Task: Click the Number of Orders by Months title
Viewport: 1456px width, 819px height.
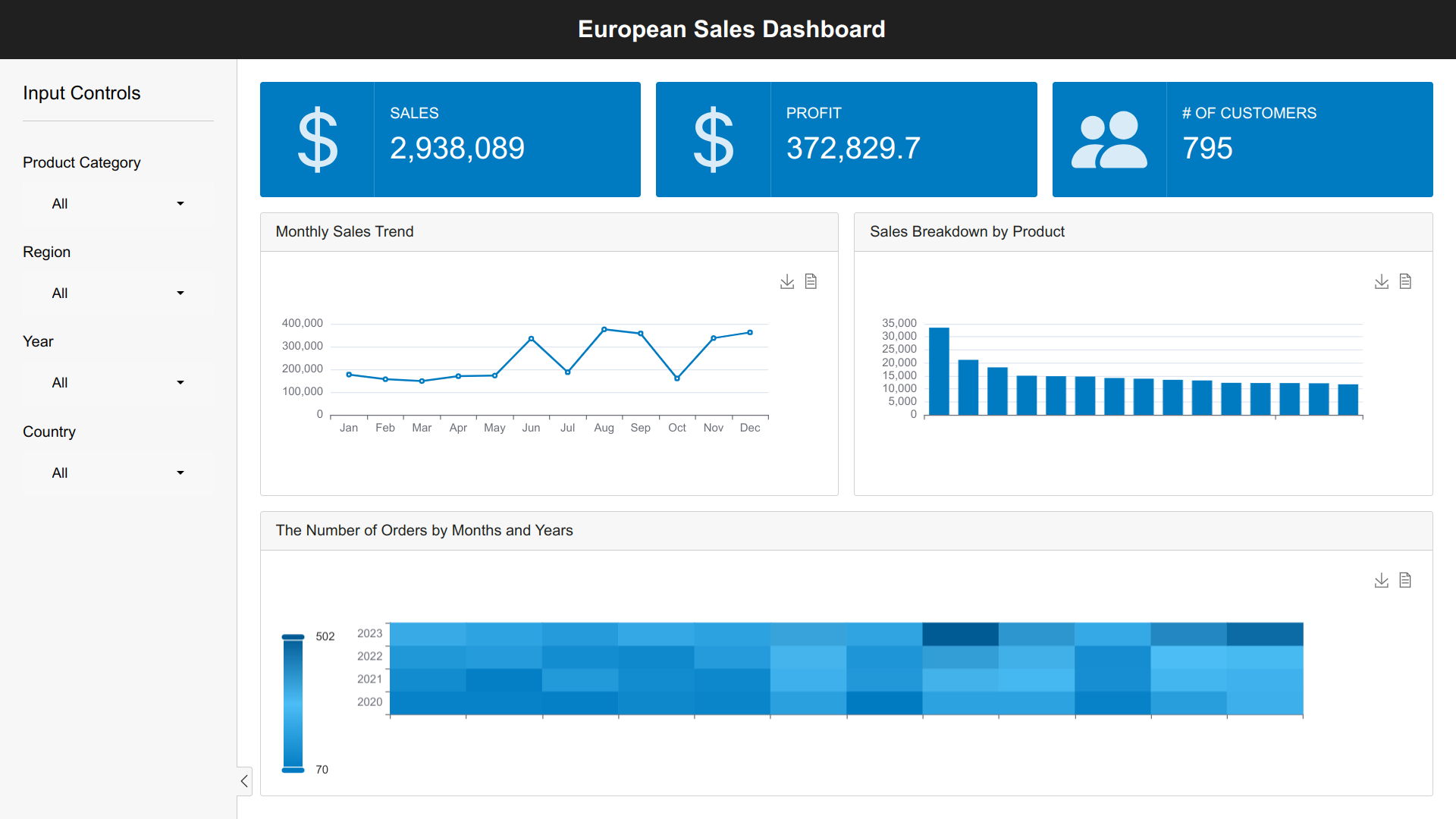Action: pyautogui.click(x=424, y=530)
